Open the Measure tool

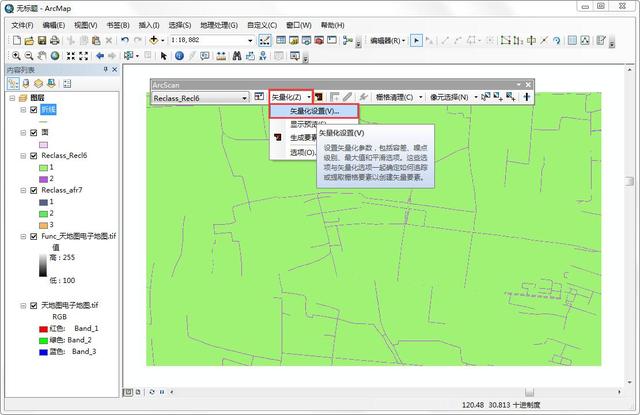tap(221, 56)
